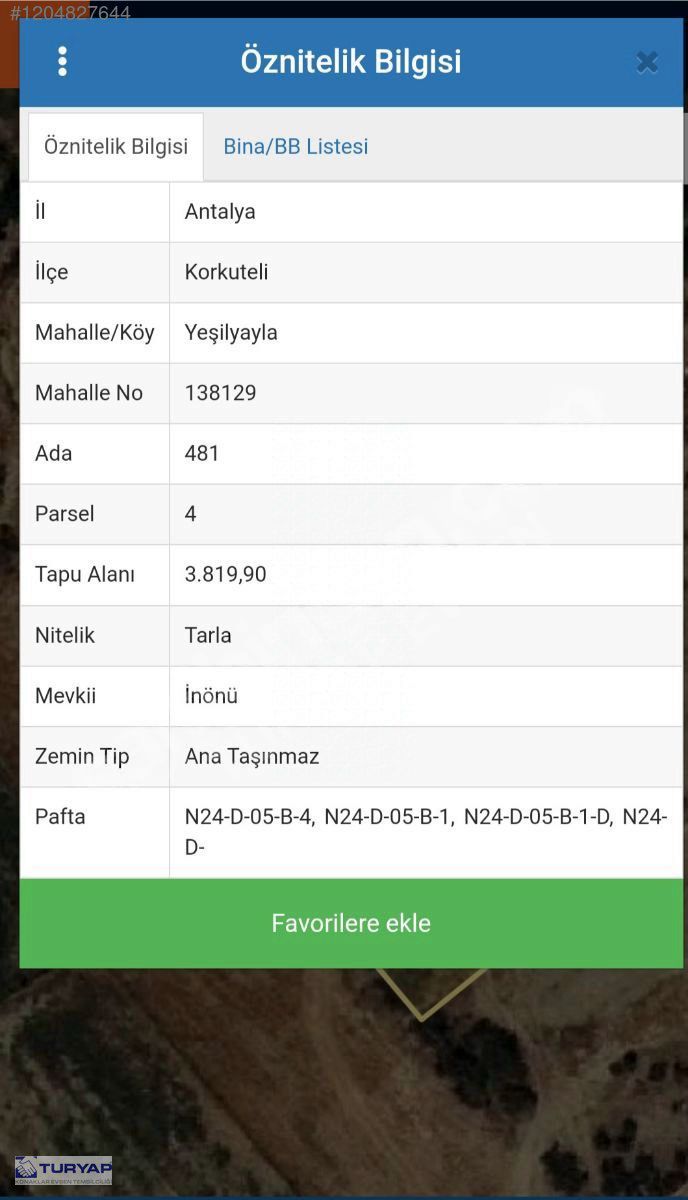
Task: Click the TURYAP logo watermark
Action: pos(63,1170)
